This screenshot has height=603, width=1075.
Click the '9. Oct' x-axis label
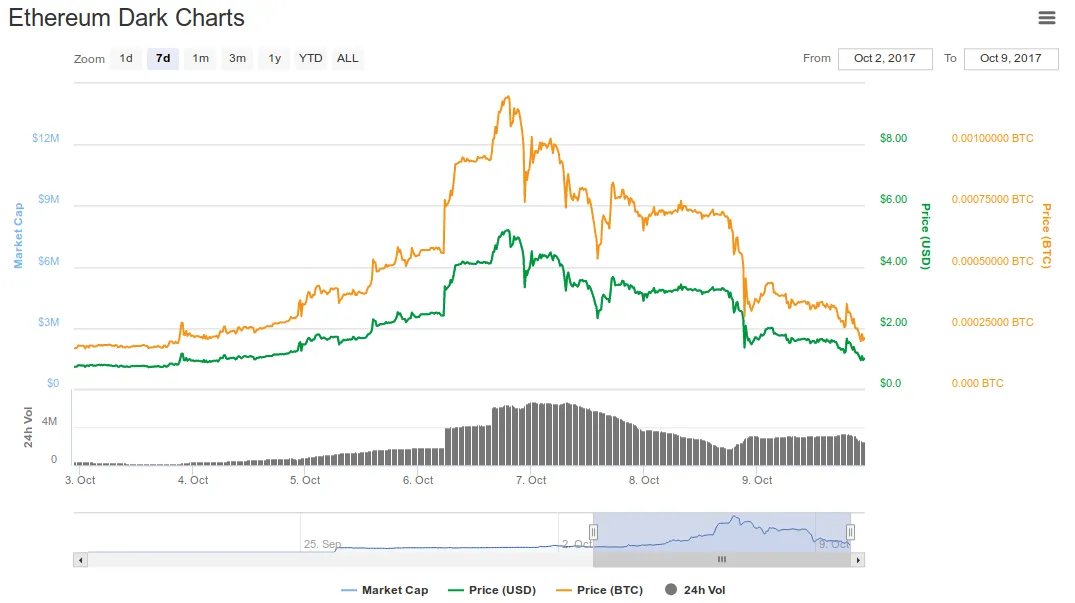click(x=757, y=480)
